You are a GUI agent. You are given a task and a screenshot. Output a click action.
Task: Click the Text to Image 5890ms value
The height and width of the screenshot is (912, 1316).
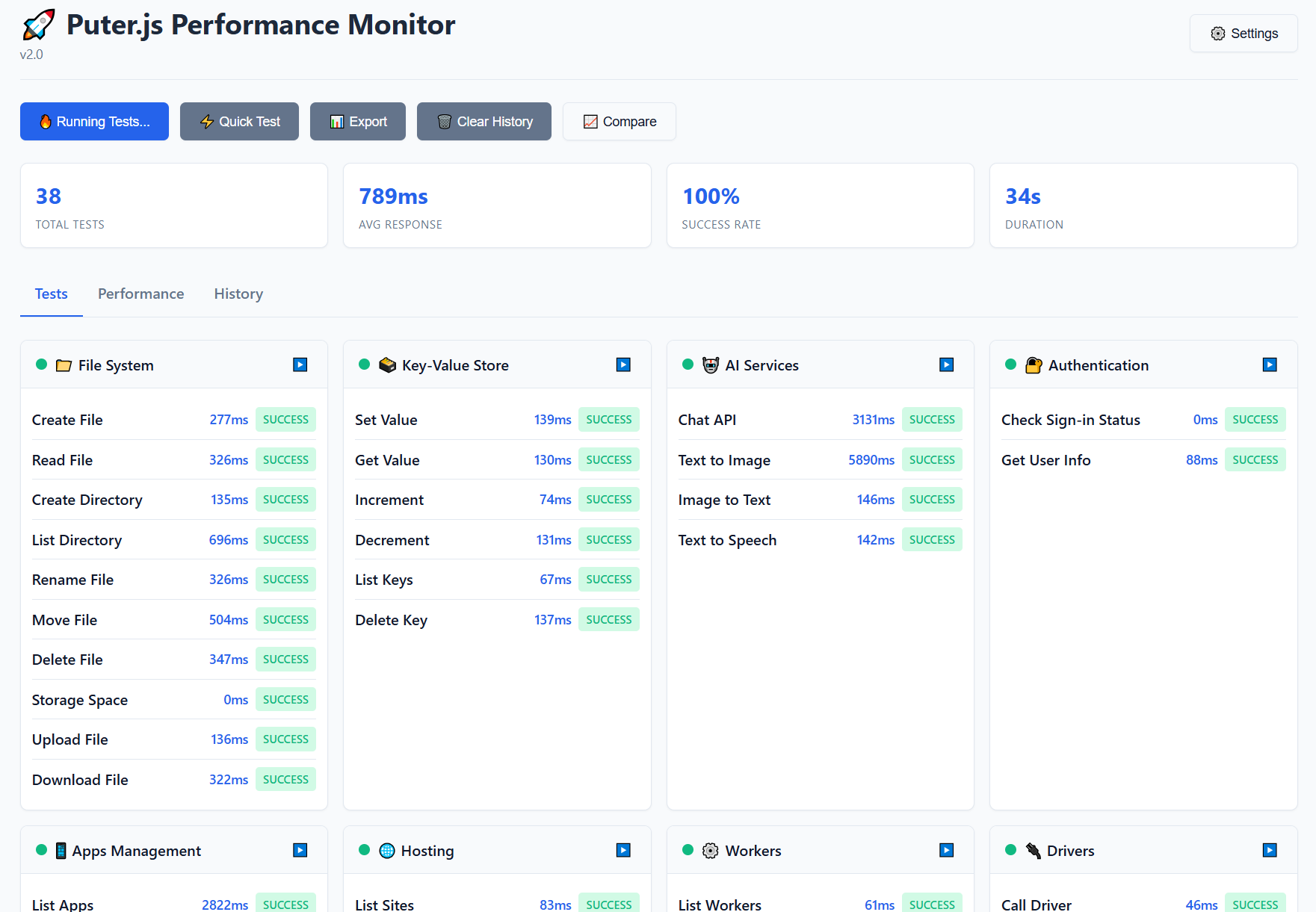pos(871,460)
